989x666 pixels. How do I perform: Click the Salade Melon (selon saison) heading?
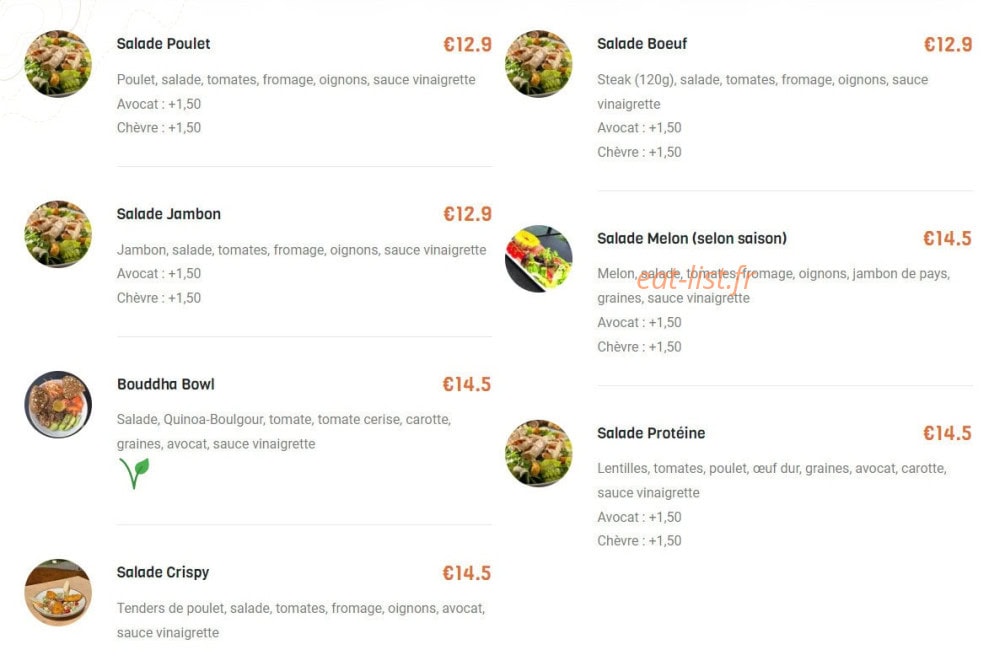point(692,238)
